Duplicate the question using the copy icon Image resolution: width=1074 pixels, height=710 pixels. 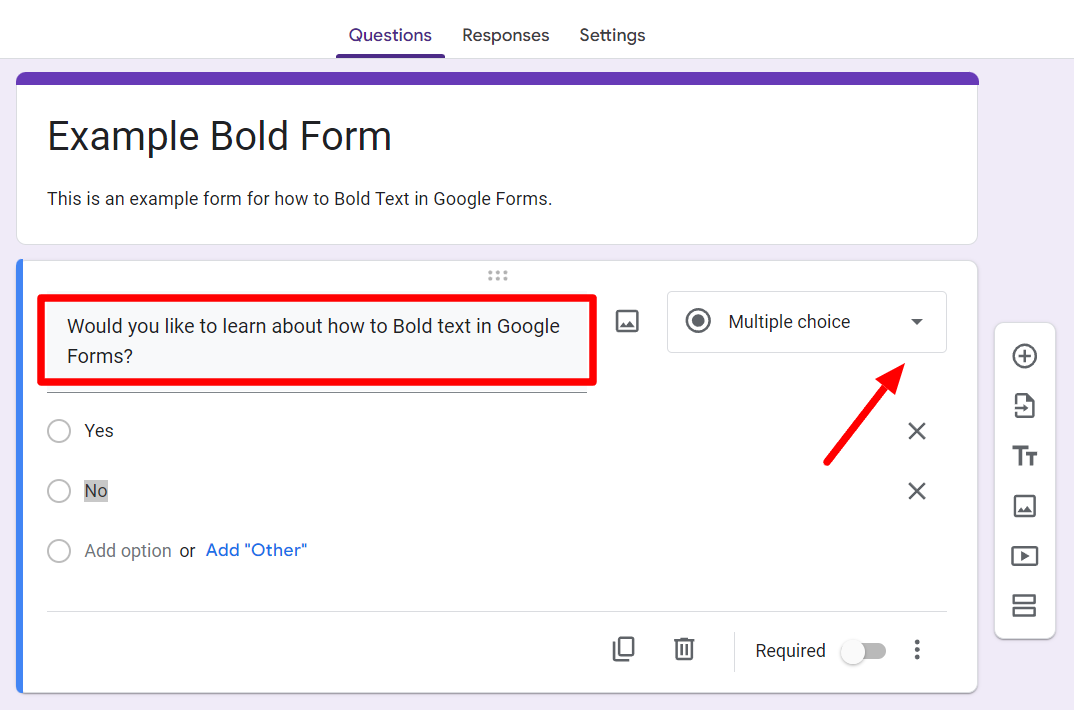pos(624,649)
